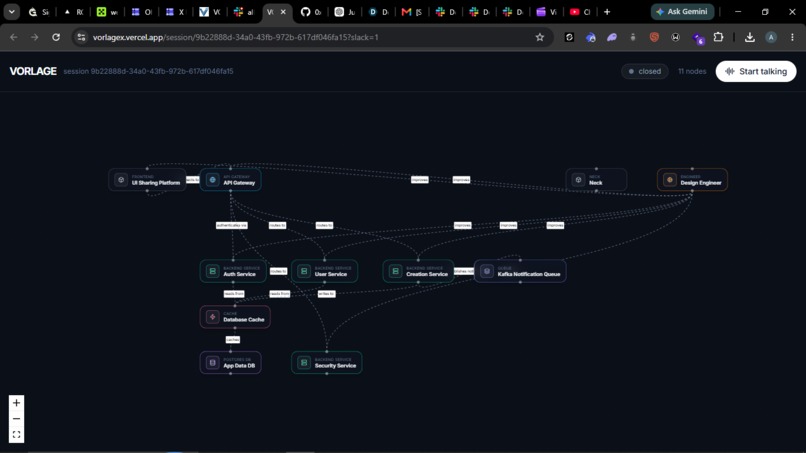Click the 'writes to' edge label
Image resolution: width=806 pixels, height=453 pixels.
tap(326, 294)
